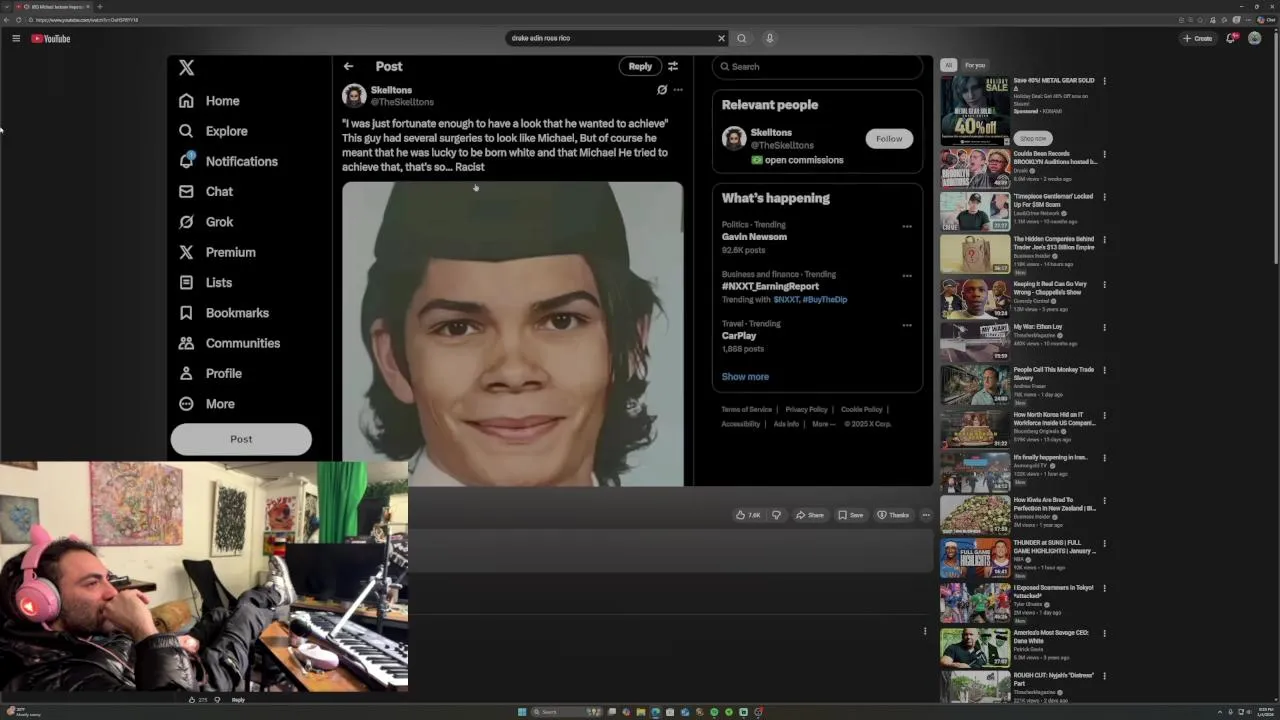Click the browser address bar
The image size is (1280, 720).
[x=600, y=20]
